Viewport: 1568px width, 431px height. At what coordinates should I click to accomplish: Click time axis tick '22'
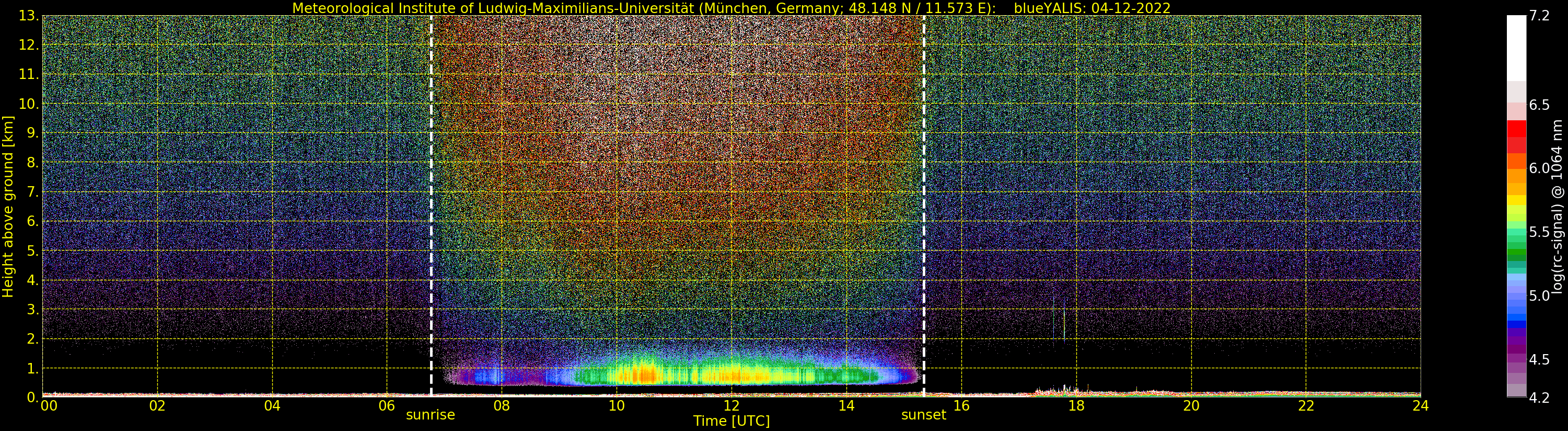[1306, 405]
